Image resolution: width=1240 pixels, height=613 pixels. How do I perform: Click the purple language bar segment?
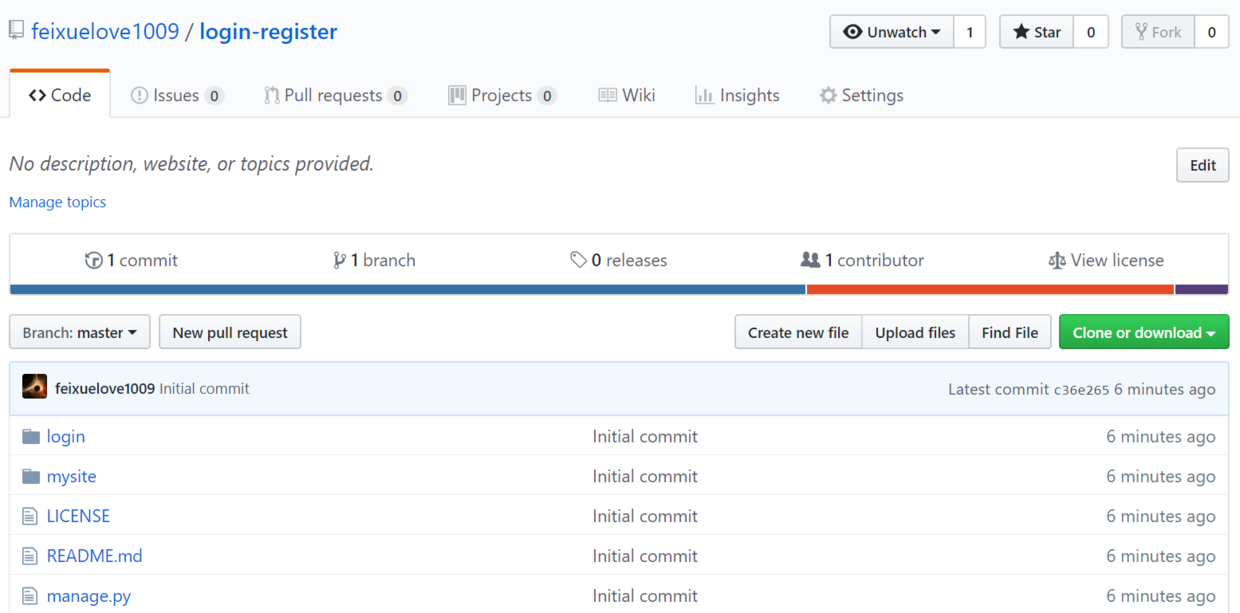click(1202, 290)
